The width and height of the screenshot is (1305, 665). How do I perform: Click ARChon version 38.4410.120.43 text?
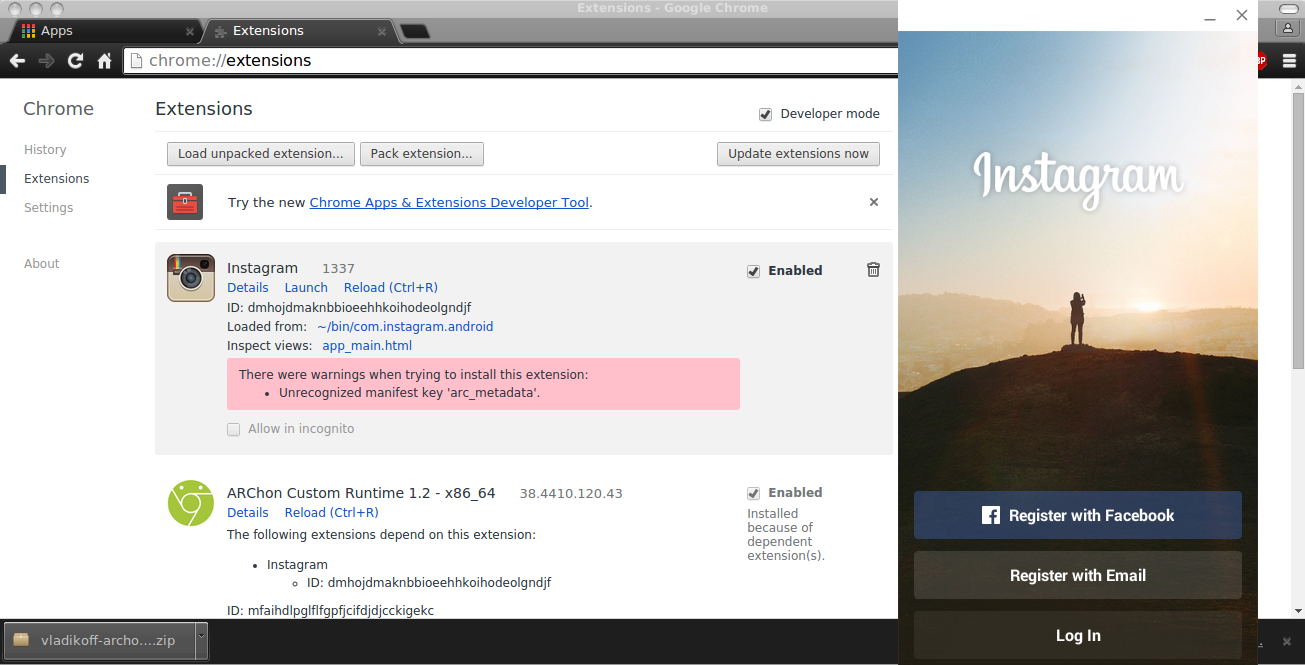[x=571, y=494]
